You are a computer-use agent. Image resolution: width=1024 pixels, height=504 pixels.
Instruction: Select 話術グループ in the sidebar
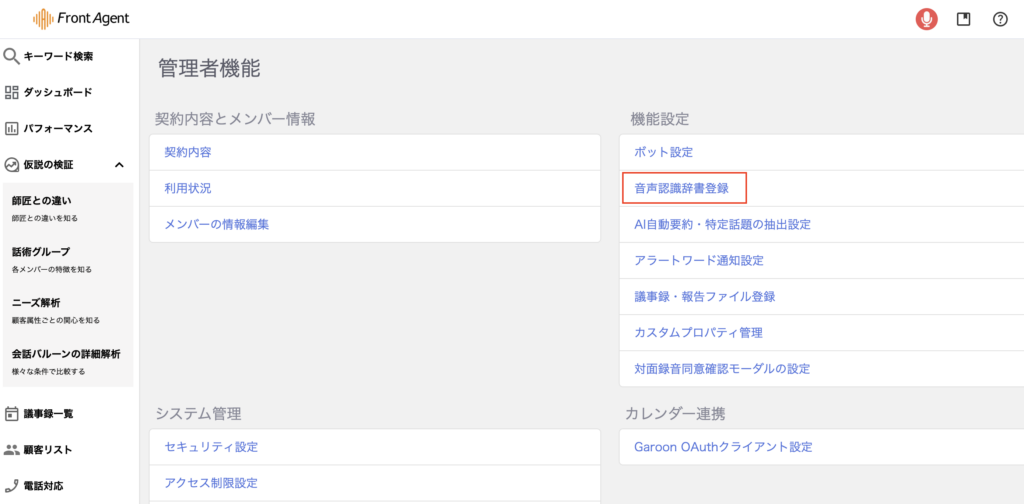point(41,251)
